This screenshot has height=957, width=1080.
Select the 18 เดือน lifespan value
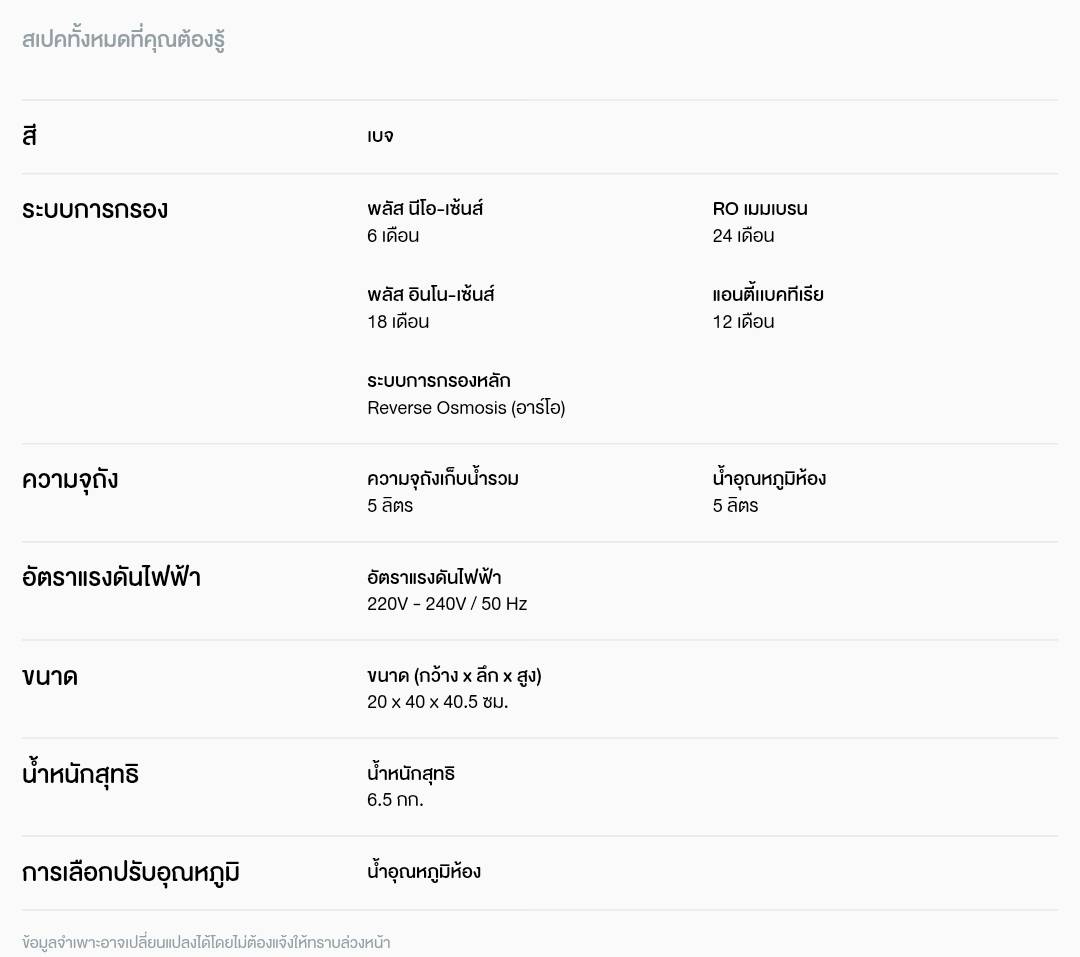[x=398, y=322]
